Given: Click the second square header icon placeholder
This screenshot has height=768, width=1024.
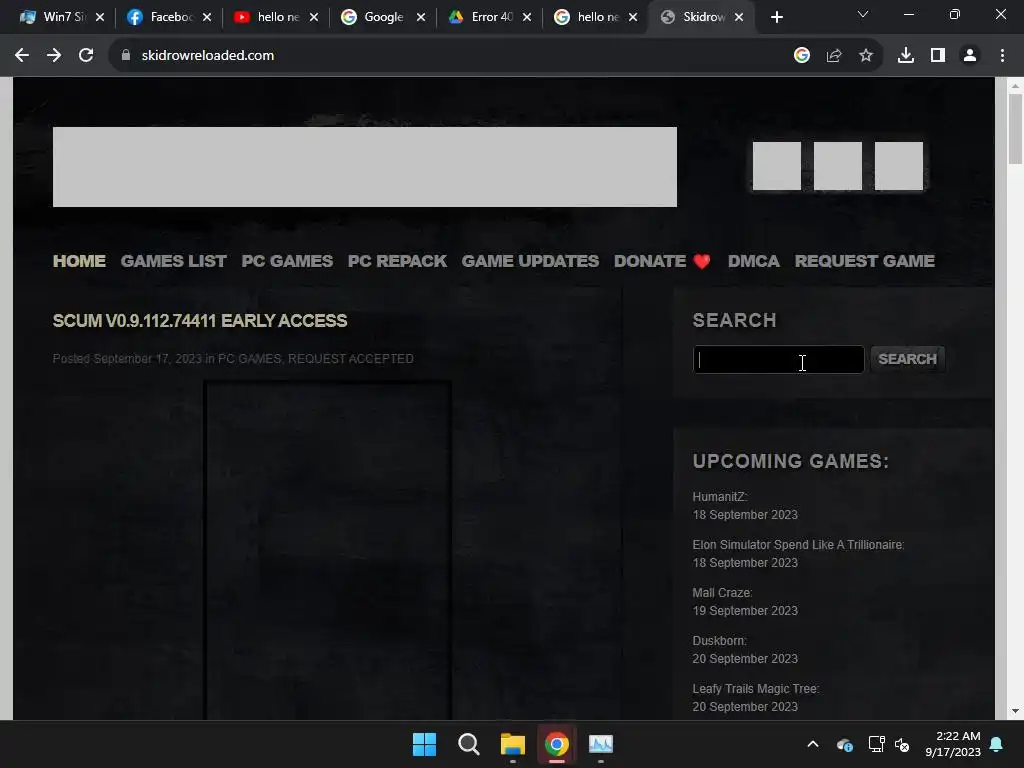Looking at the screenshot, I should point(838,166).
